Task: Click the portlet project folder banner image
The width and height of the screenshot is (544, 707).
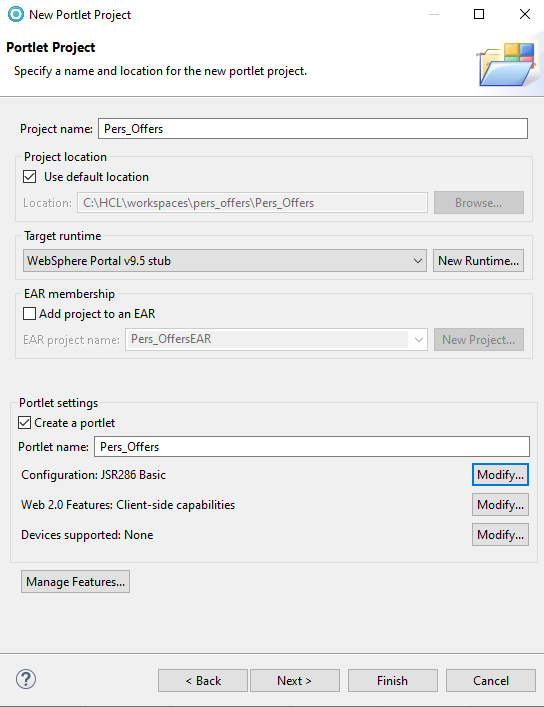Action: coord(507,64)
